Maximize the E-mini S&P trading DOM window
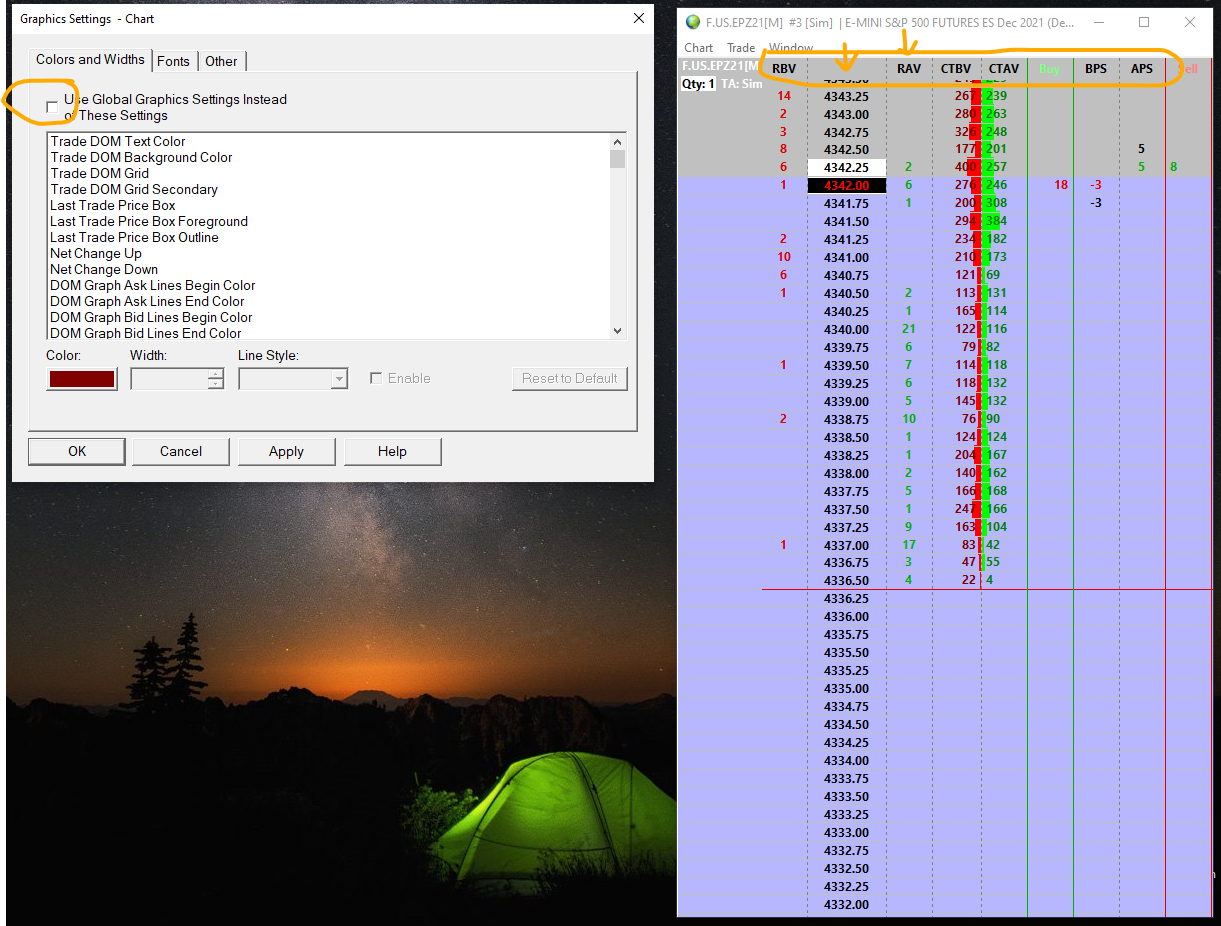The height and width of the screenshot is (926, 1221). 1144,22
